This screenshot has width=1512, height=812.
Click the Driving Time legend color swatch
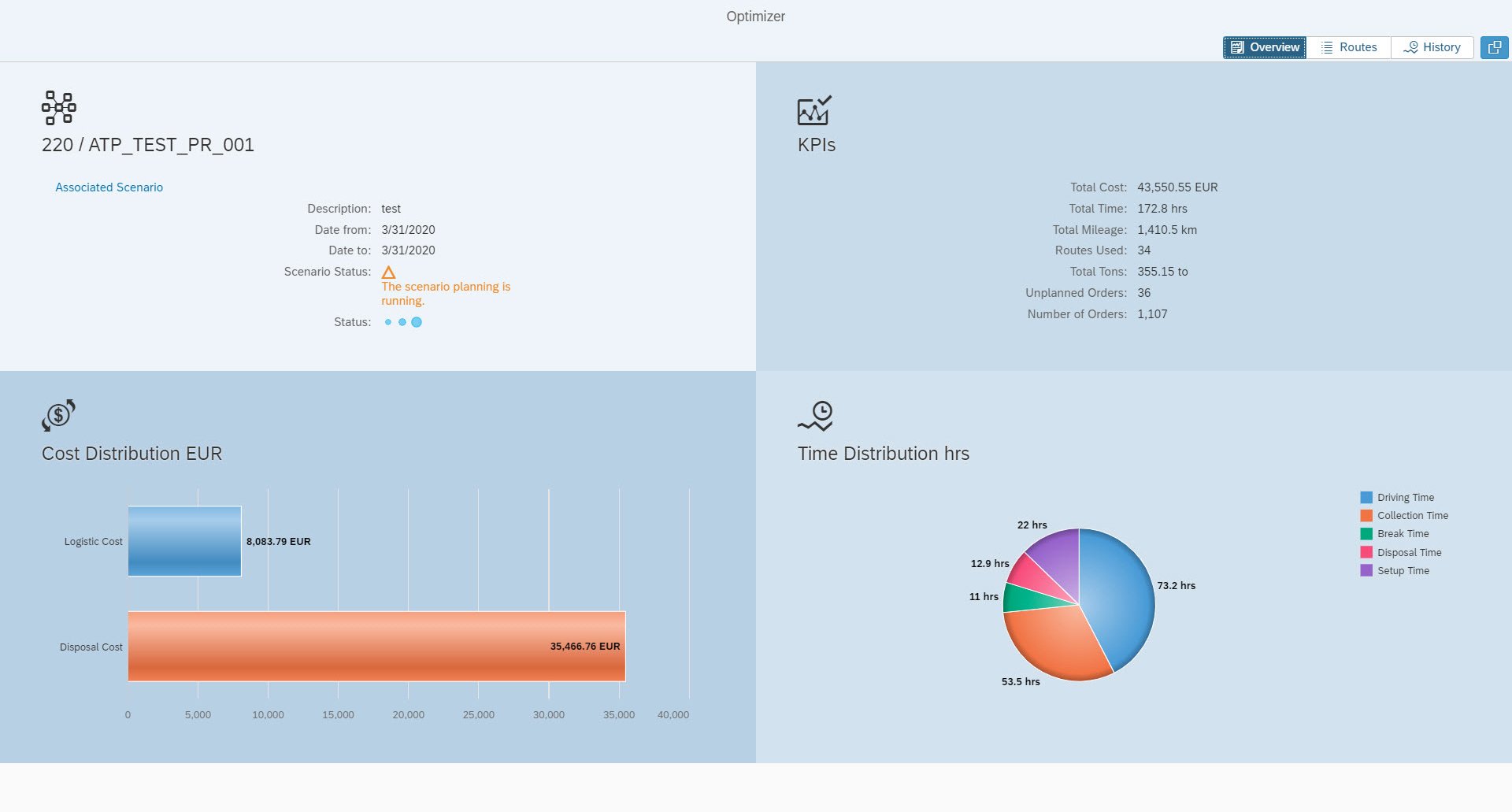coord(1366,498)
